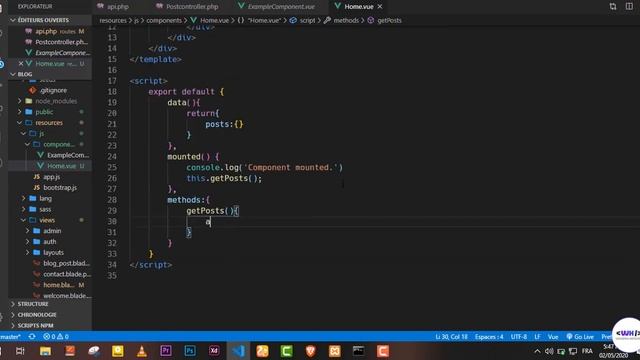Change indentation via Espaces : 4

tap(489, 337)
